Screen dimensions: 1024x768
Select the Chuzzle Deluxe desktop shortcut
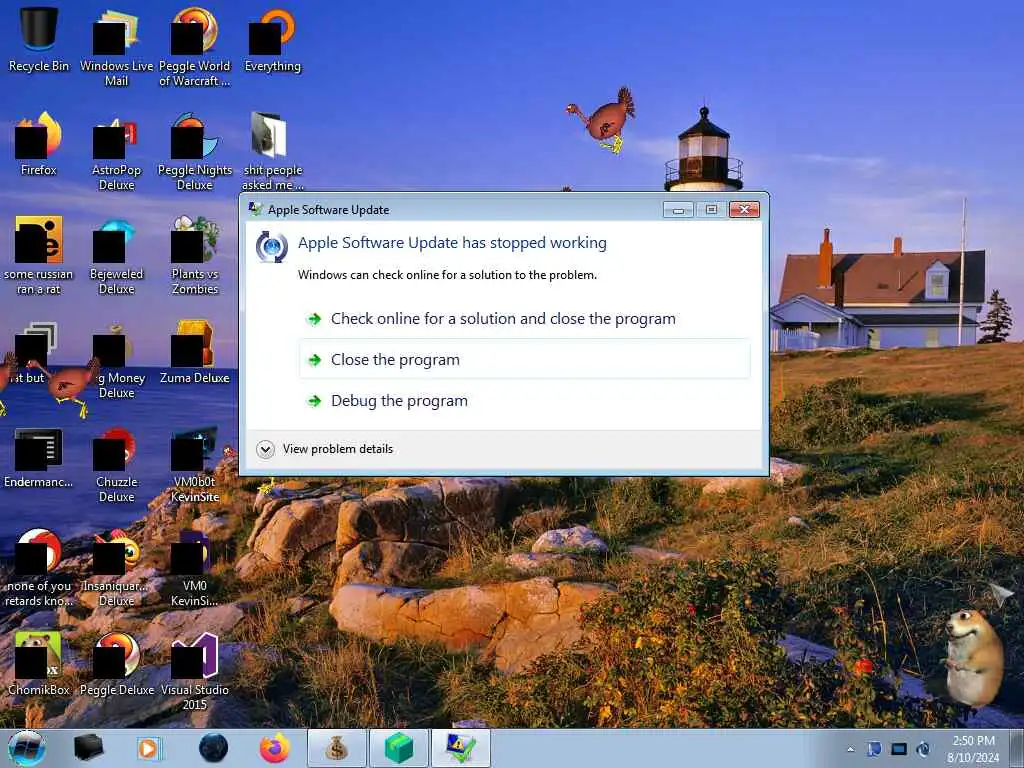point(116,464)
